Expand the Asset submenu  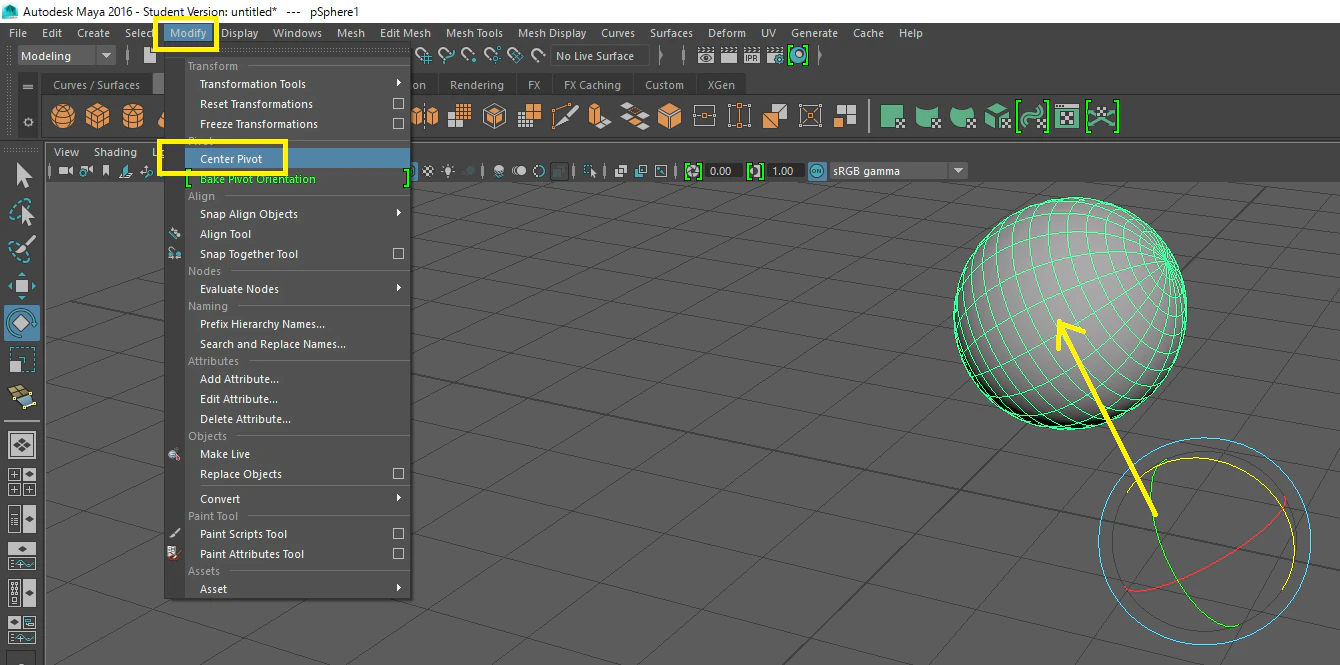coord(298,589)
